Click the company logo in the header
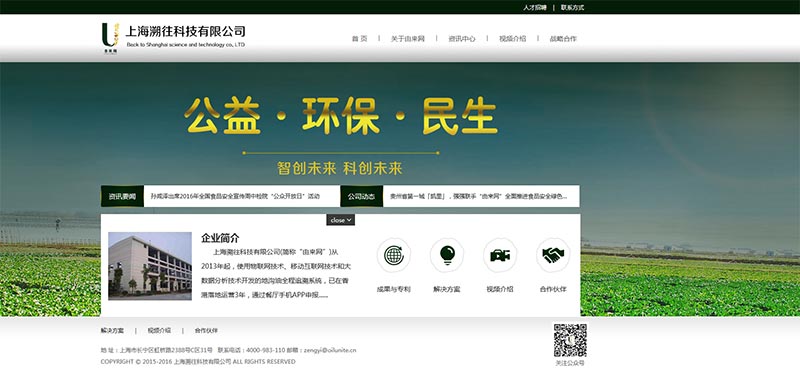The image size is (800, 379). point(173,38)
